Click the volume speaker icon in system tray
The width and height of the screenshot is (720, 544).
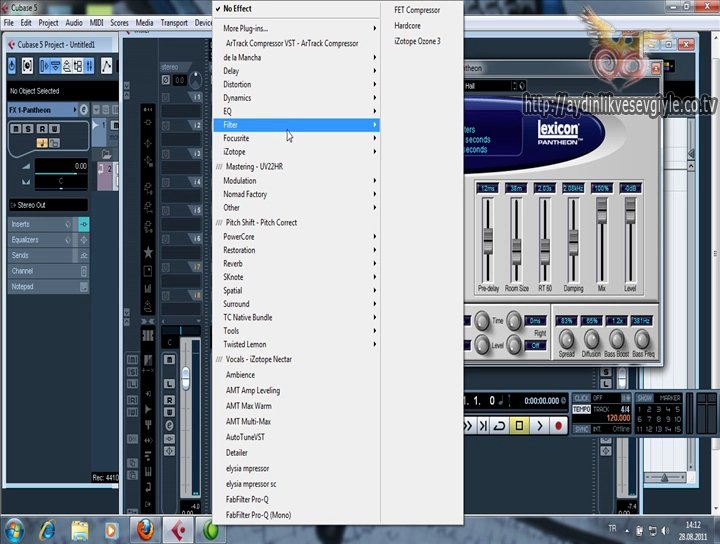(665, 531)
